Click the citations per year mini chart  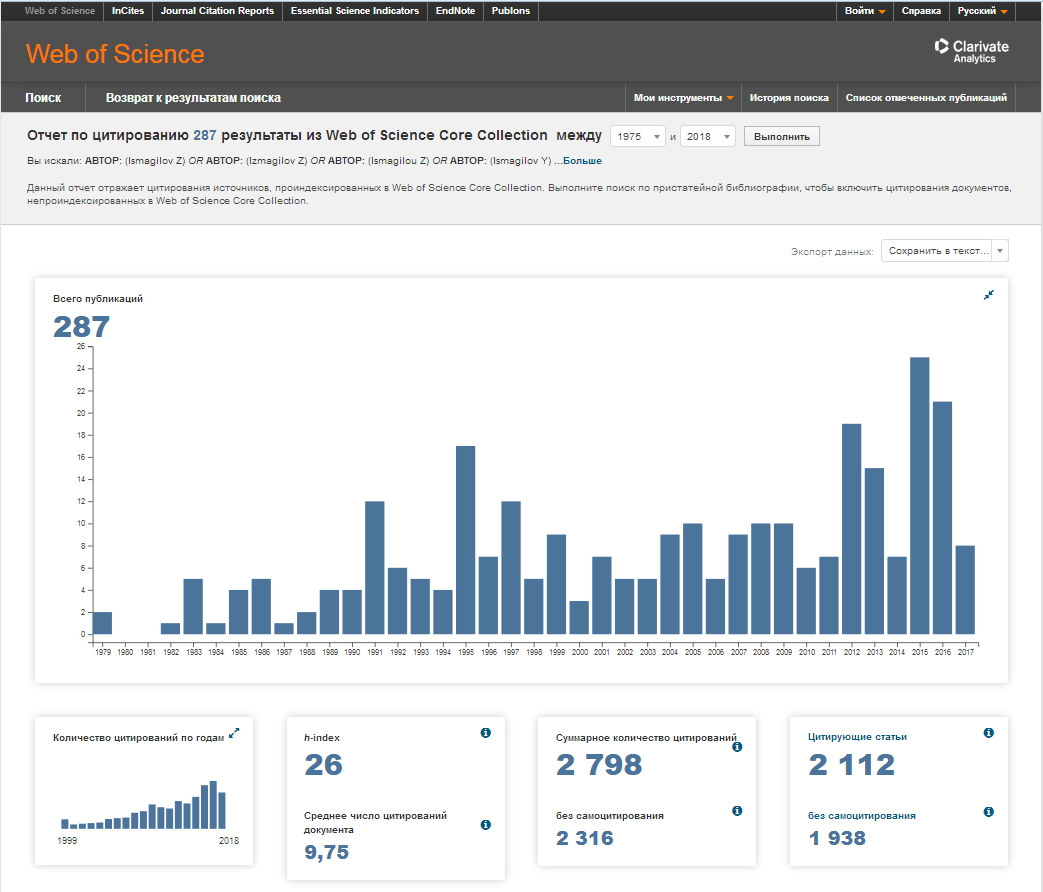144,805
